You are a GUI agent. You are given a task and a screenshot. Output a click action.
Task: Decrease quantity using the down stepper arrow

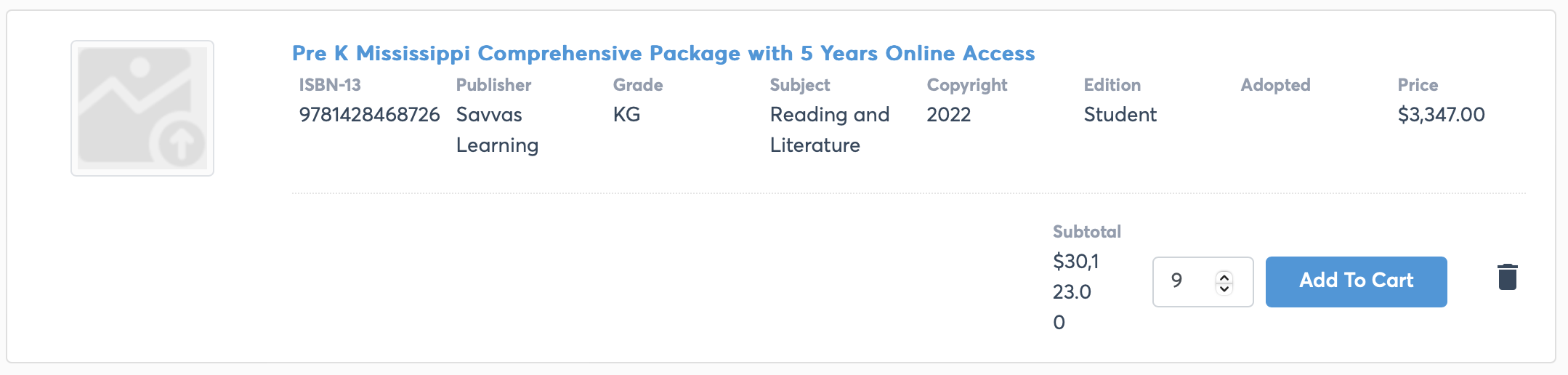click(x=1224, y=289)
